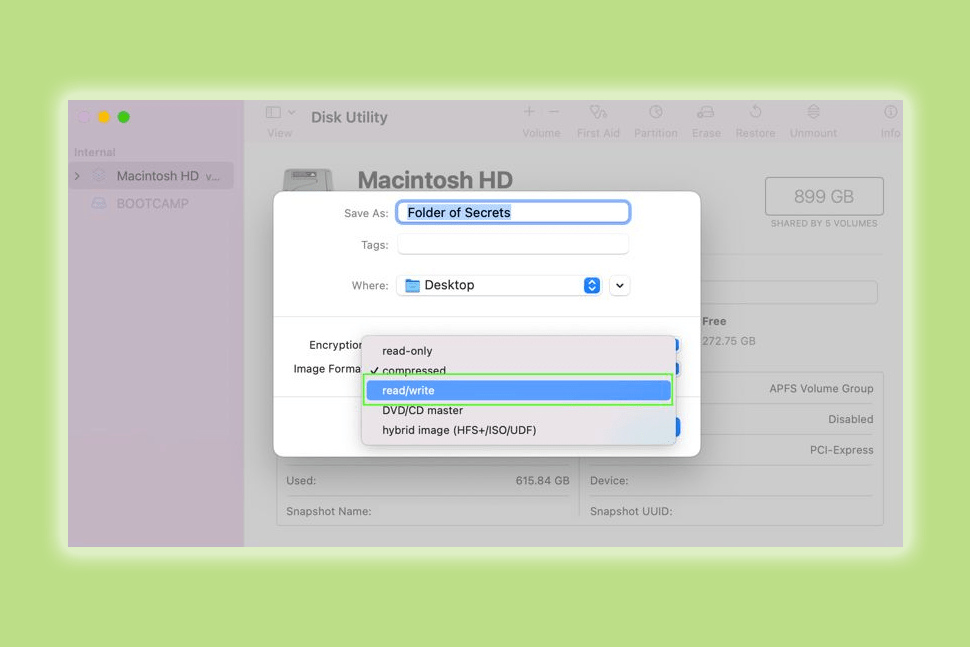Click the Disabled value in info table
This screenshot has height=647, width=970.
[x=851, y=419]
